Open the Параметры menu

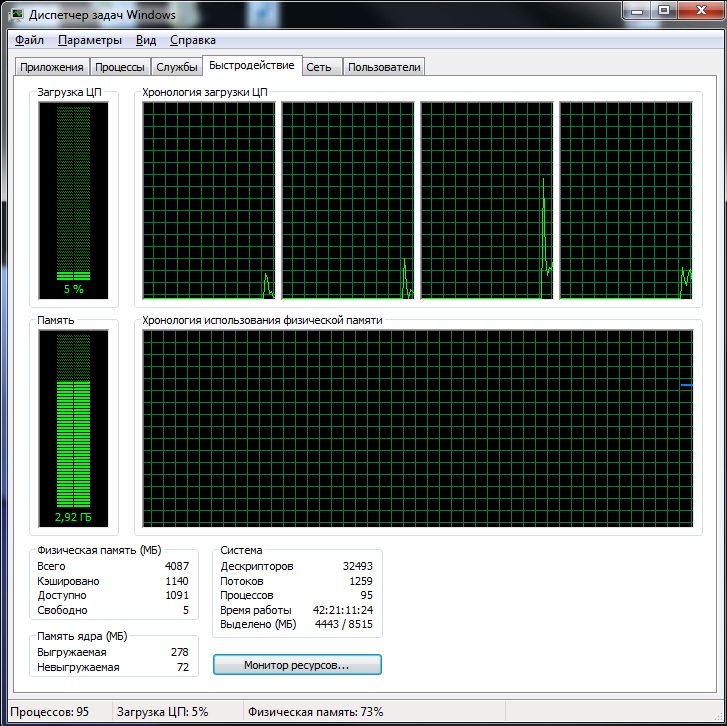[89, 40]
